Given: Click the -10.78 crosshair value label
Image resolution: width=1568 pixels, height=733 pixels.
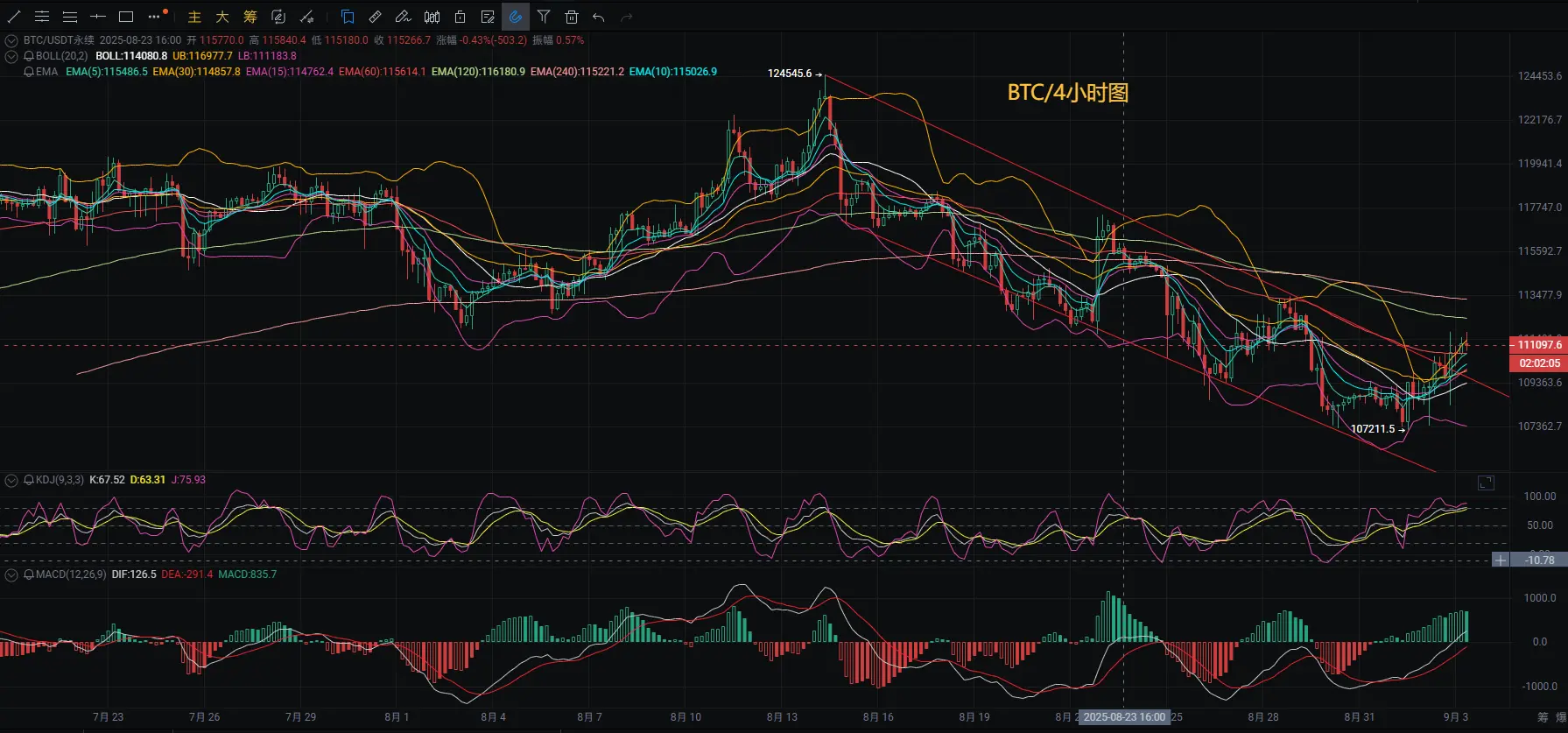Looking at the screenshot, I should [x=1539, y=560].
